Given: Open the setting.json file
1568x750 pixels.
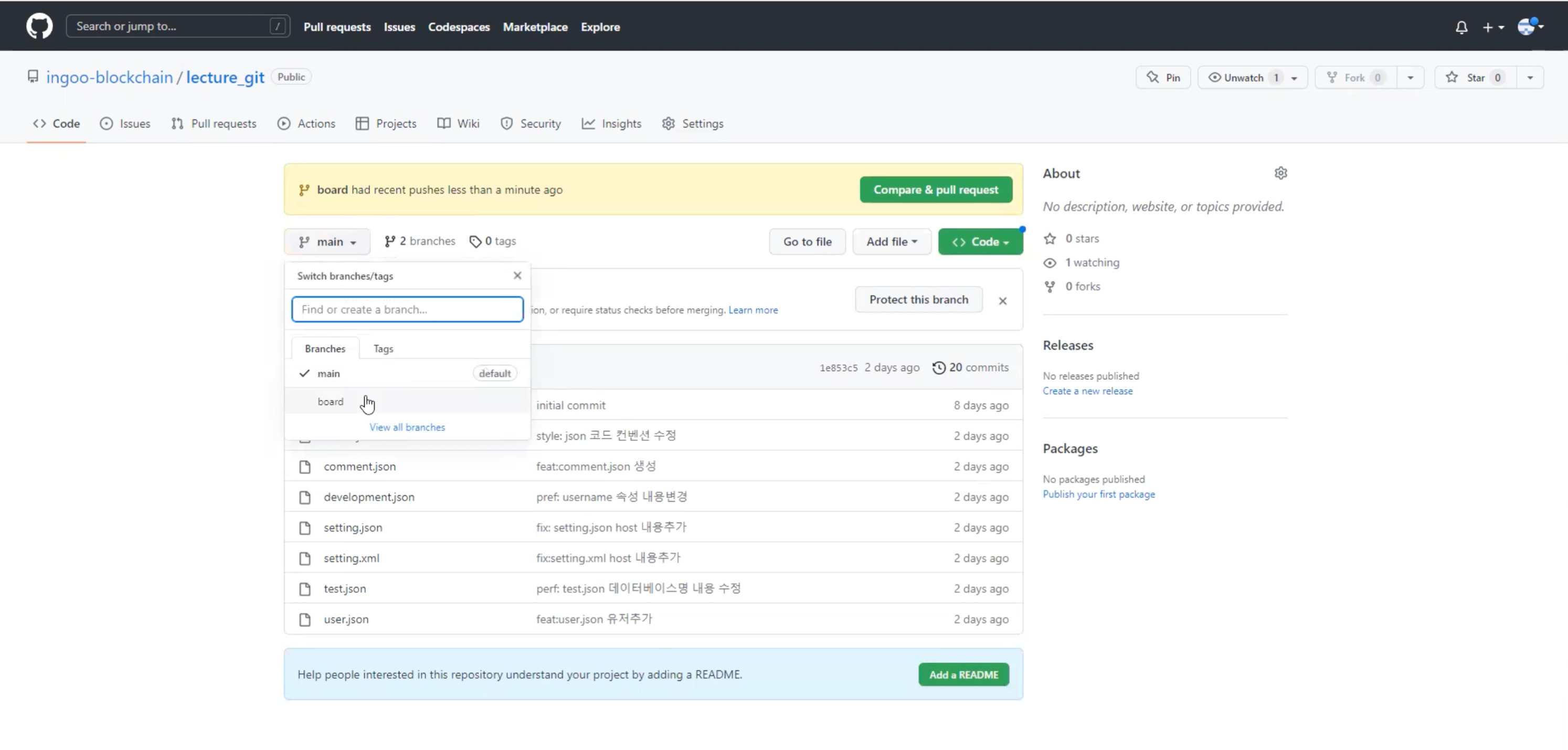Looking at the screenshot, I should coord(353,528).
